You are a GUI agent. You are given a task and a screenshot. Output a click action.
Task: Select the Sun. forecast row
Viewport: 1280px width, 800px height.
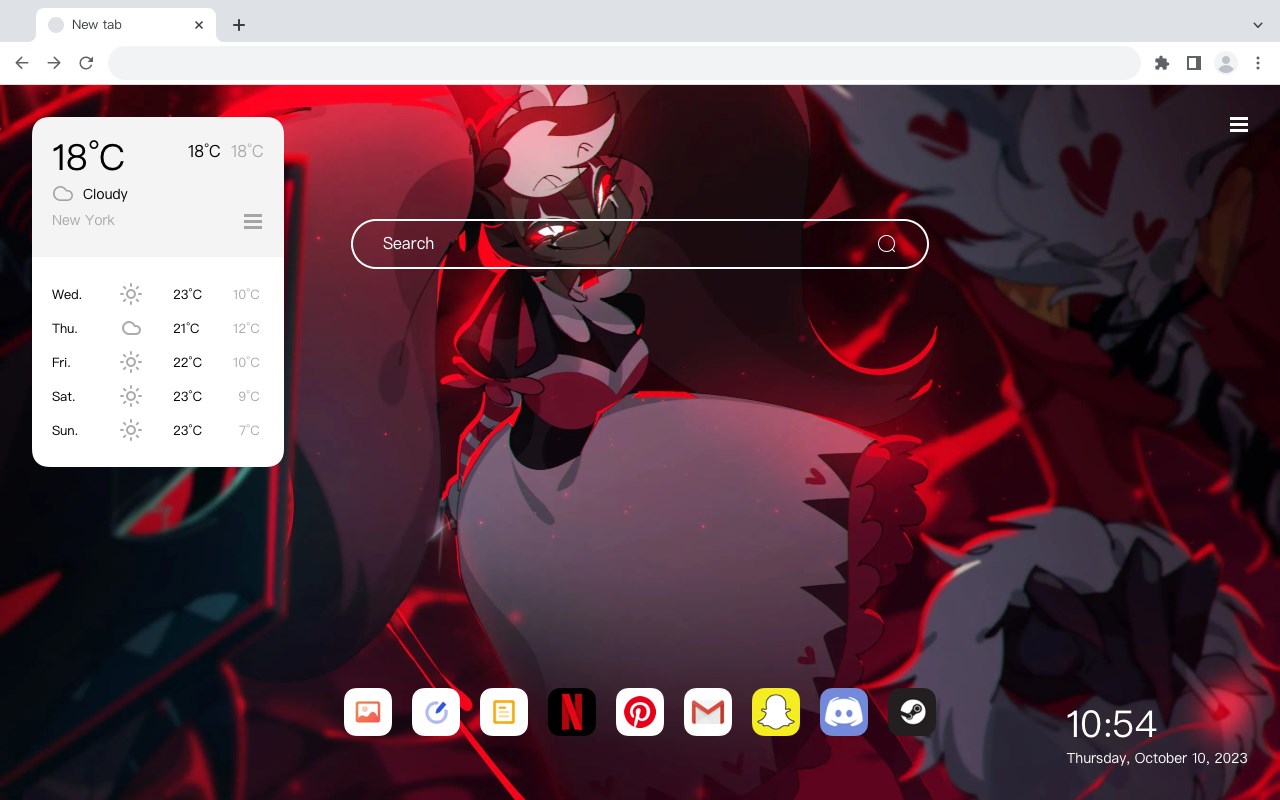click(x=157, y=430)
